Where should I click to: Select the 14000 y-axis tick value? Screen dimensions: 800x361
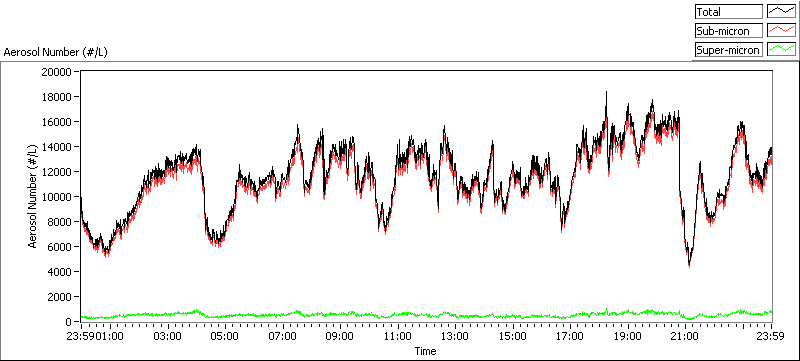coord(58,146)
